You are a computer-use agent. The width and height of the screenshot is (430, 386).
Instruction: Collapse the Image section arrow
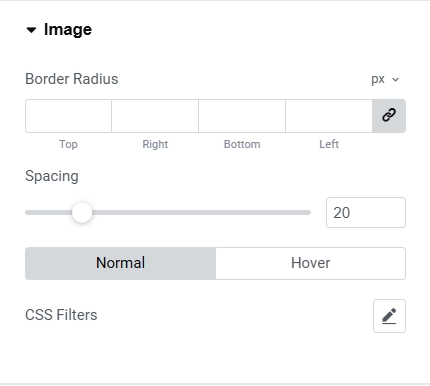pyautogui.click(x=31, y=30)
